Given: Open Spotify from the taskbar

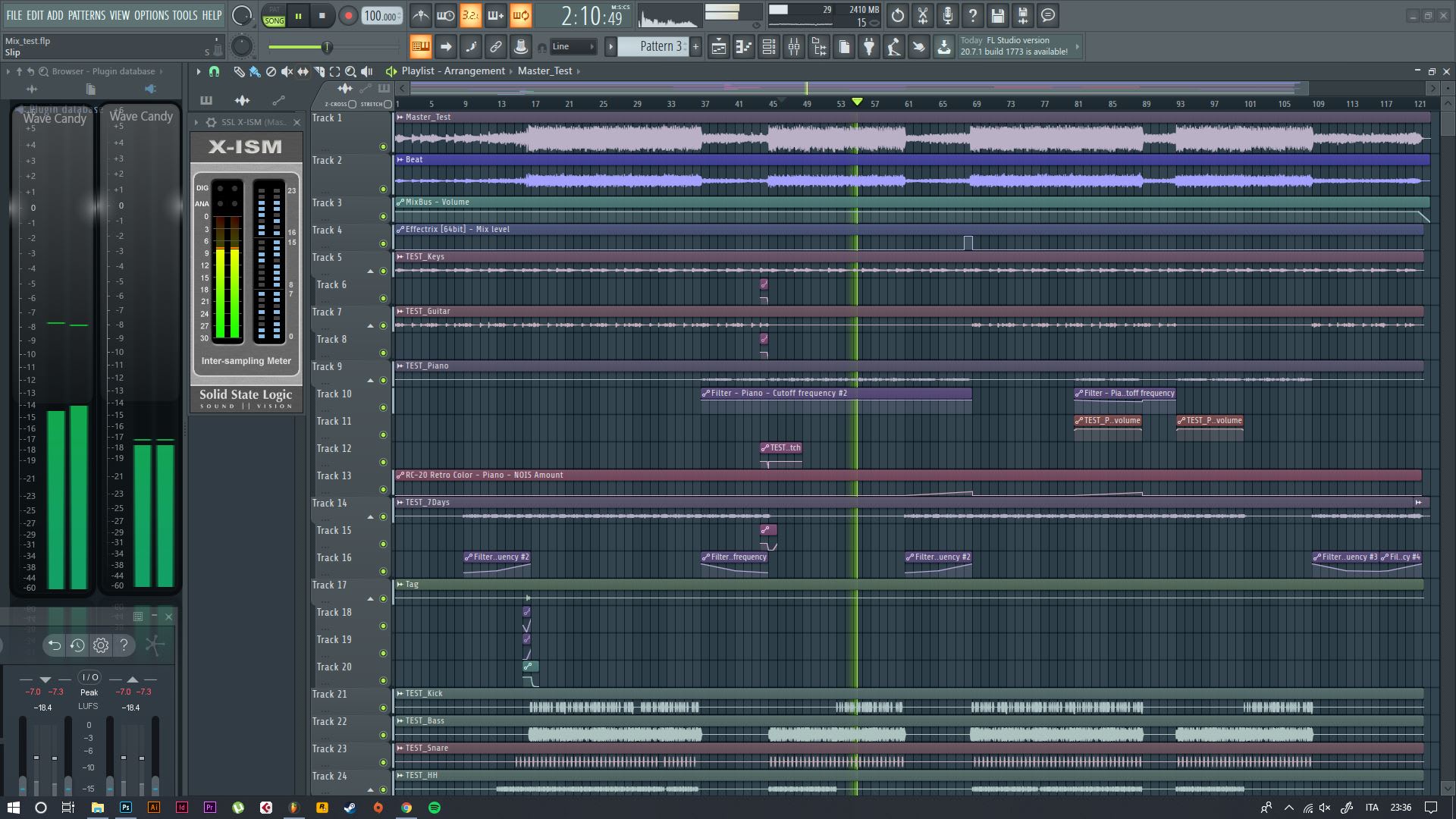Looking at the screenshot, I should click(435, 808).
